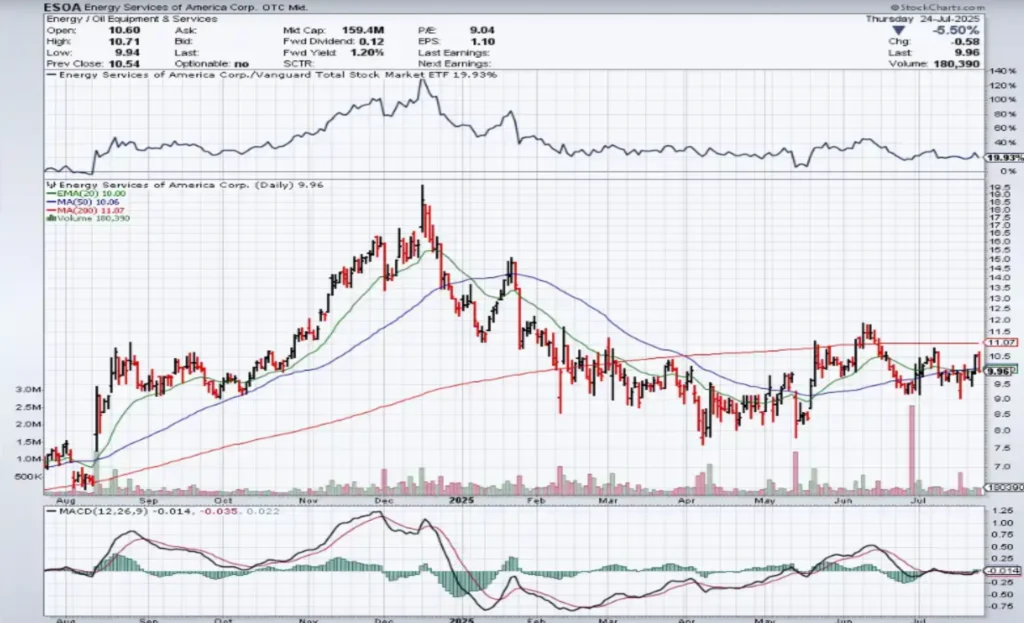Screen dimensions: 1024x623
Task: Click the High value 10.71
Action: [x=124, y=41]
